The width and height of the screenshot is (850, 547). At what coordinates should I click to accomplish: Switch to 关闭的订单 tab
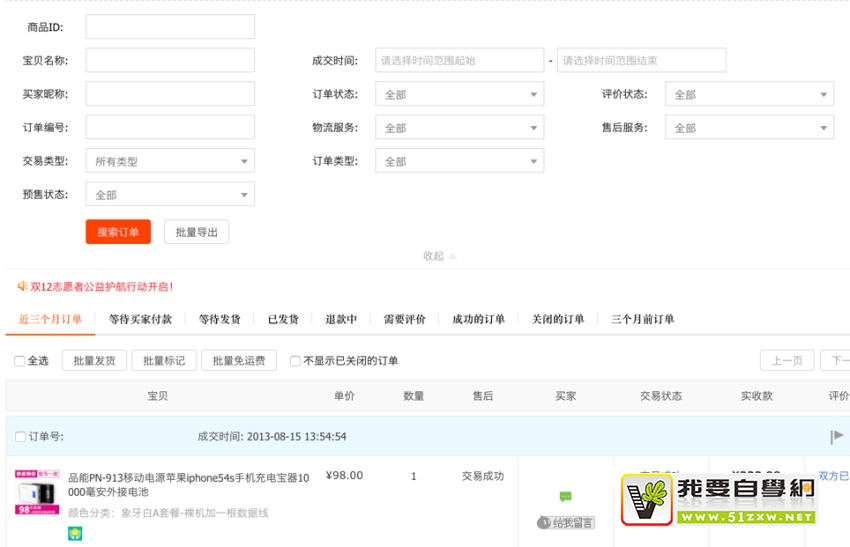click(x=558, y=319)
